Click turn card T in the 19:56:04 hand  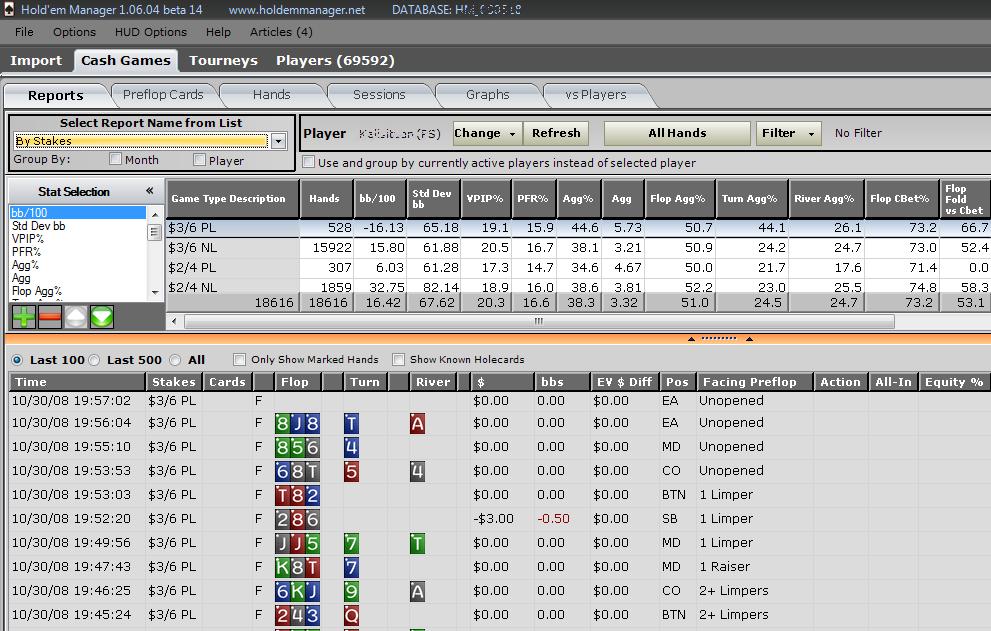(x=351, y=424)
